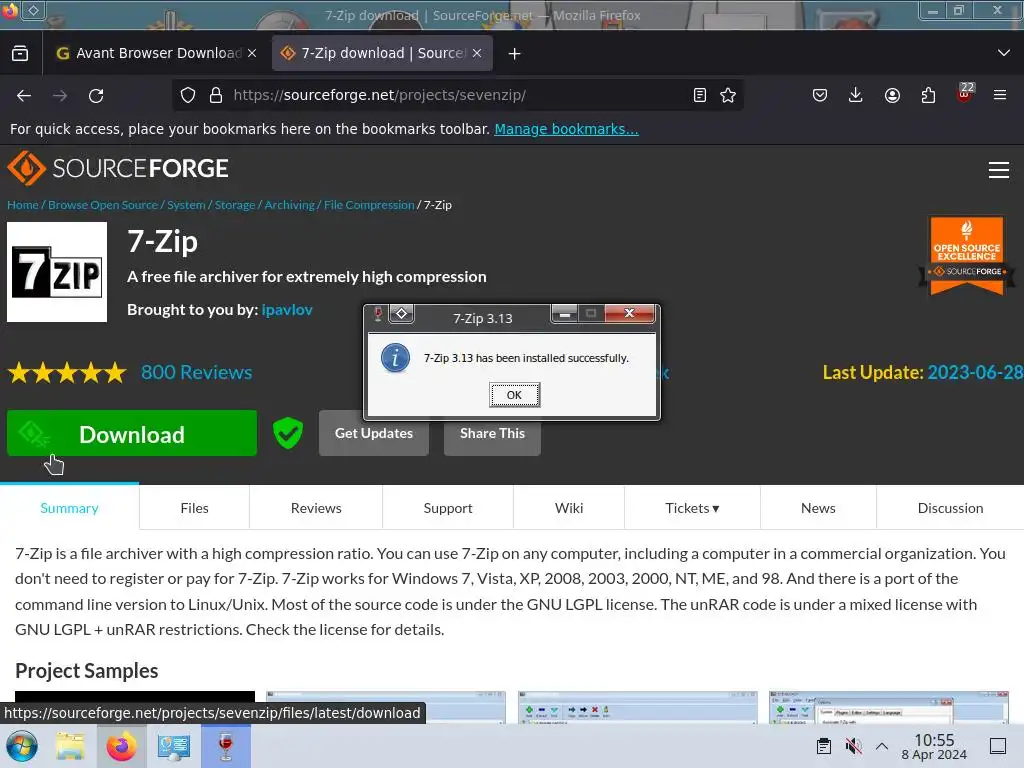The height and width of the screenshot is (768, 1024).
Task: Click the padlock site security icon
Action: click(216, 95)
